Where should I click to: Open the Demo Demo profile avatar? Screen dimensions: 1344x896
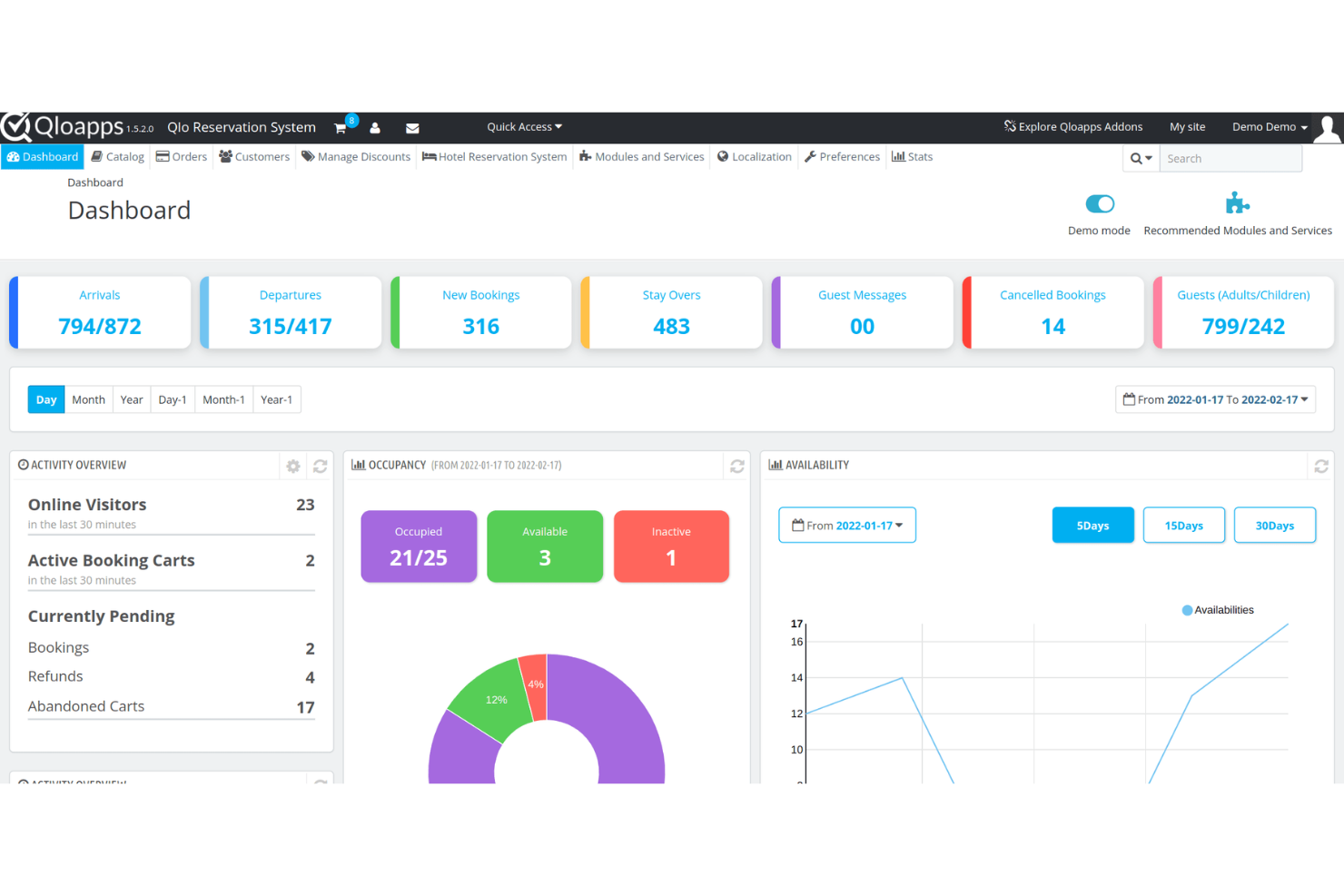click(1328, 128)
